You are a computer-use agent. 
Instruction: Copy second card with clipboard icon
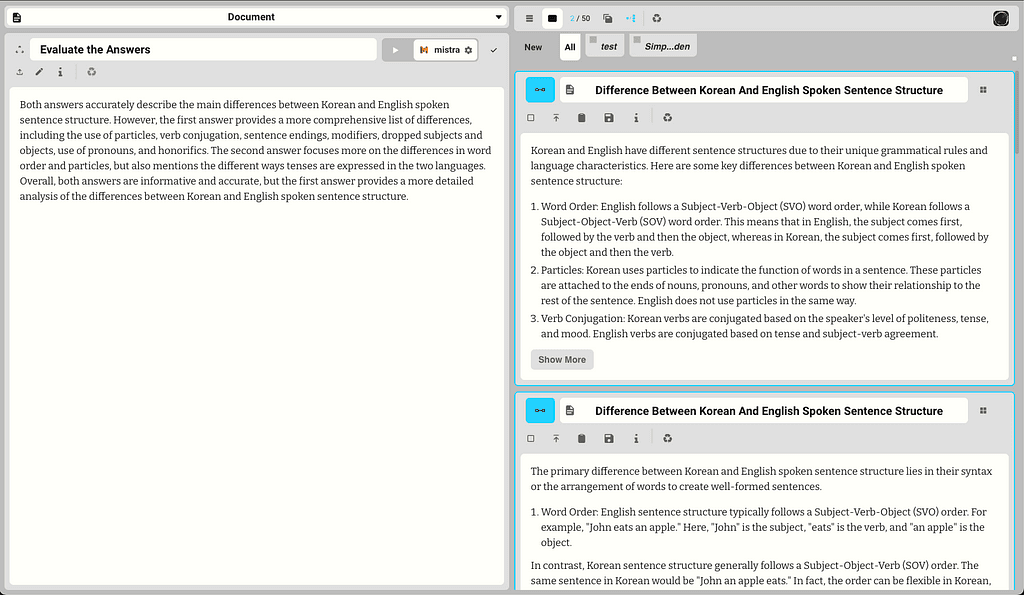click(x=581, y=438)
